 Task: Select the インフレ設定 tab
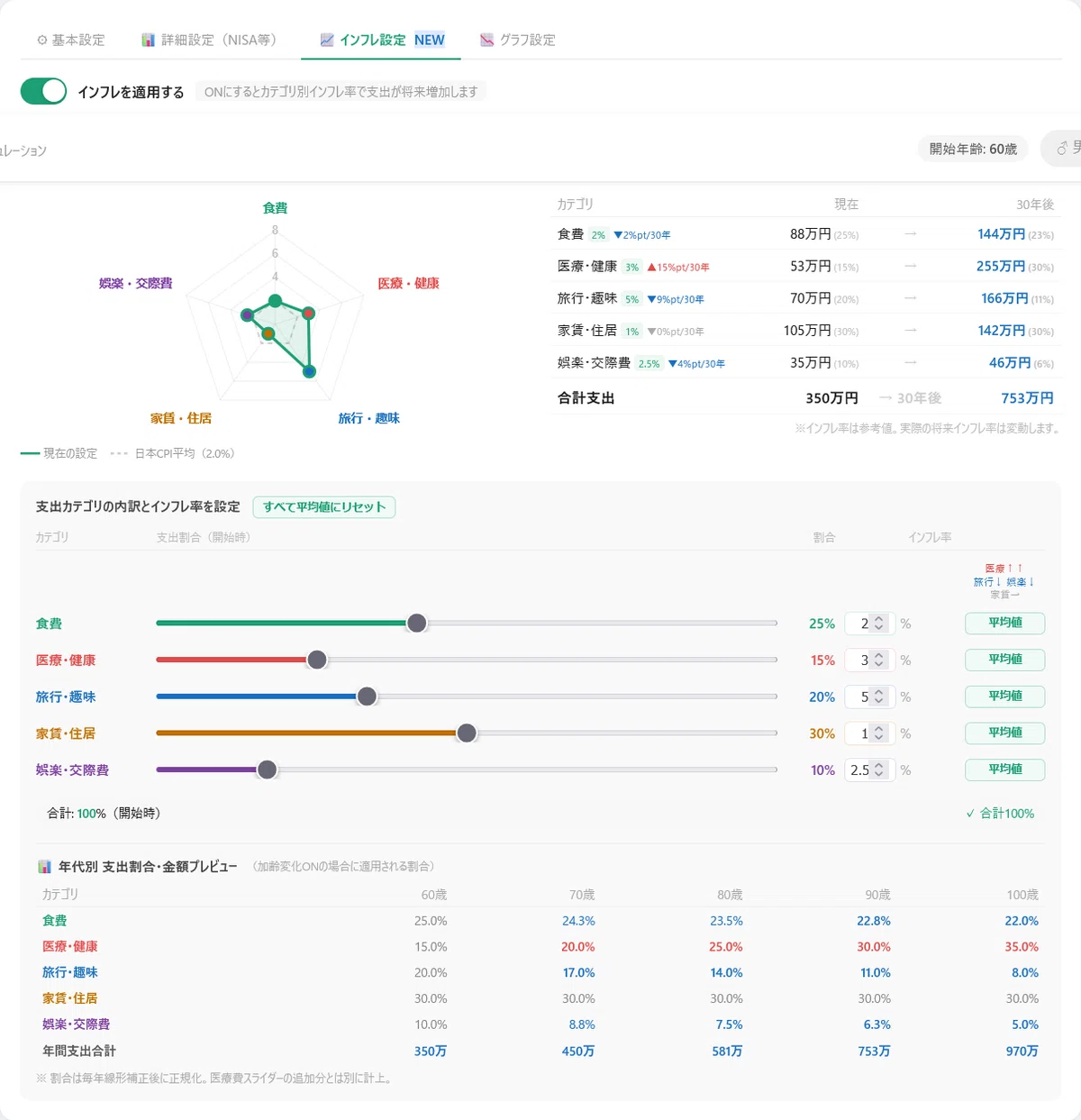pyautogui.click(x=381, y=40)
